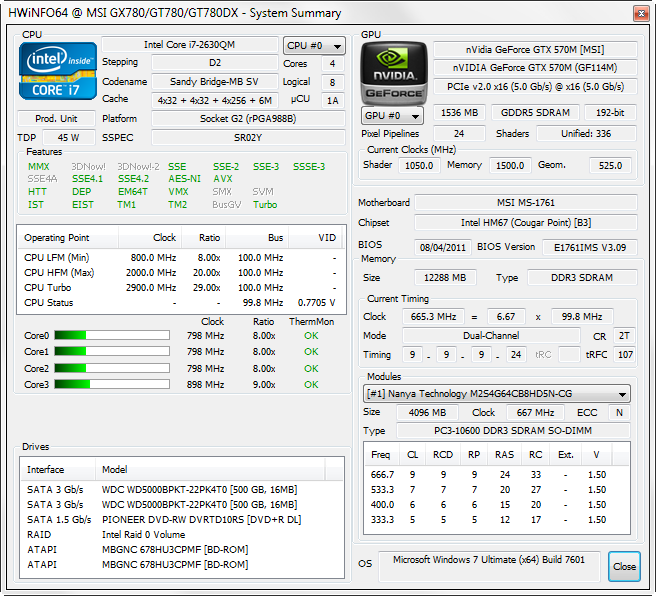
Task: Click the MSI MS-1761 motherboard field
Action: 526,202
